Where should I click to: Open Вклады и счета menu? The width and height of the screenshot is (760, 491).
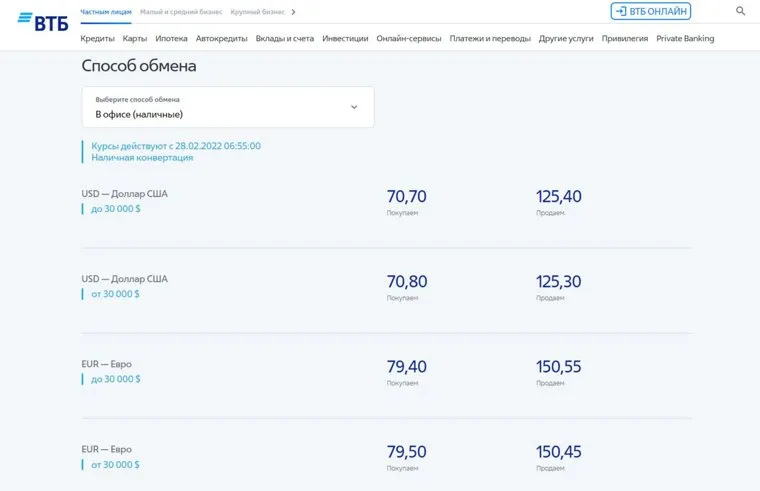point(284,38)
